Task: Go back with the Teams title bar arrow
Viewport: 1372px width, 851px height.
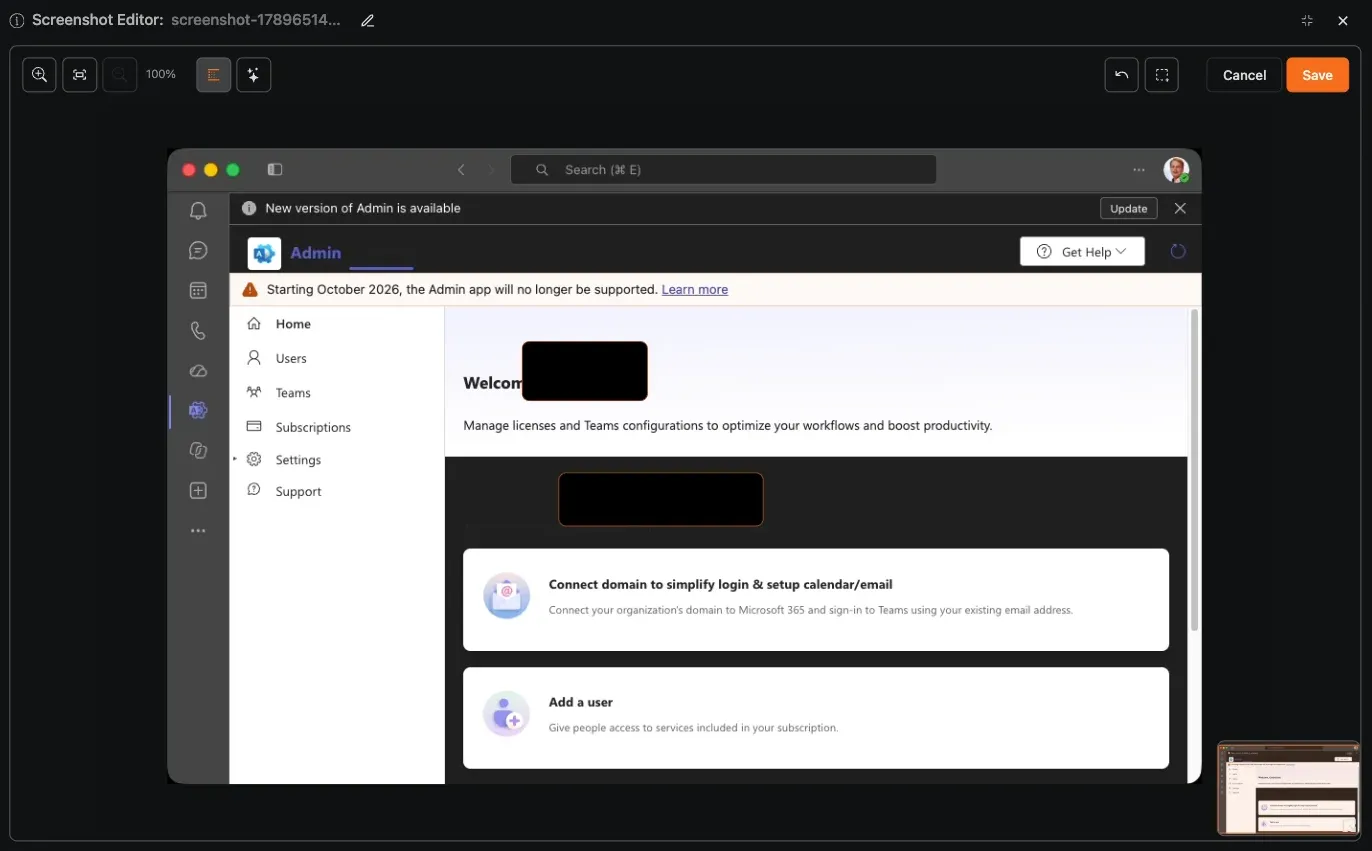Action: pos(461,170)
